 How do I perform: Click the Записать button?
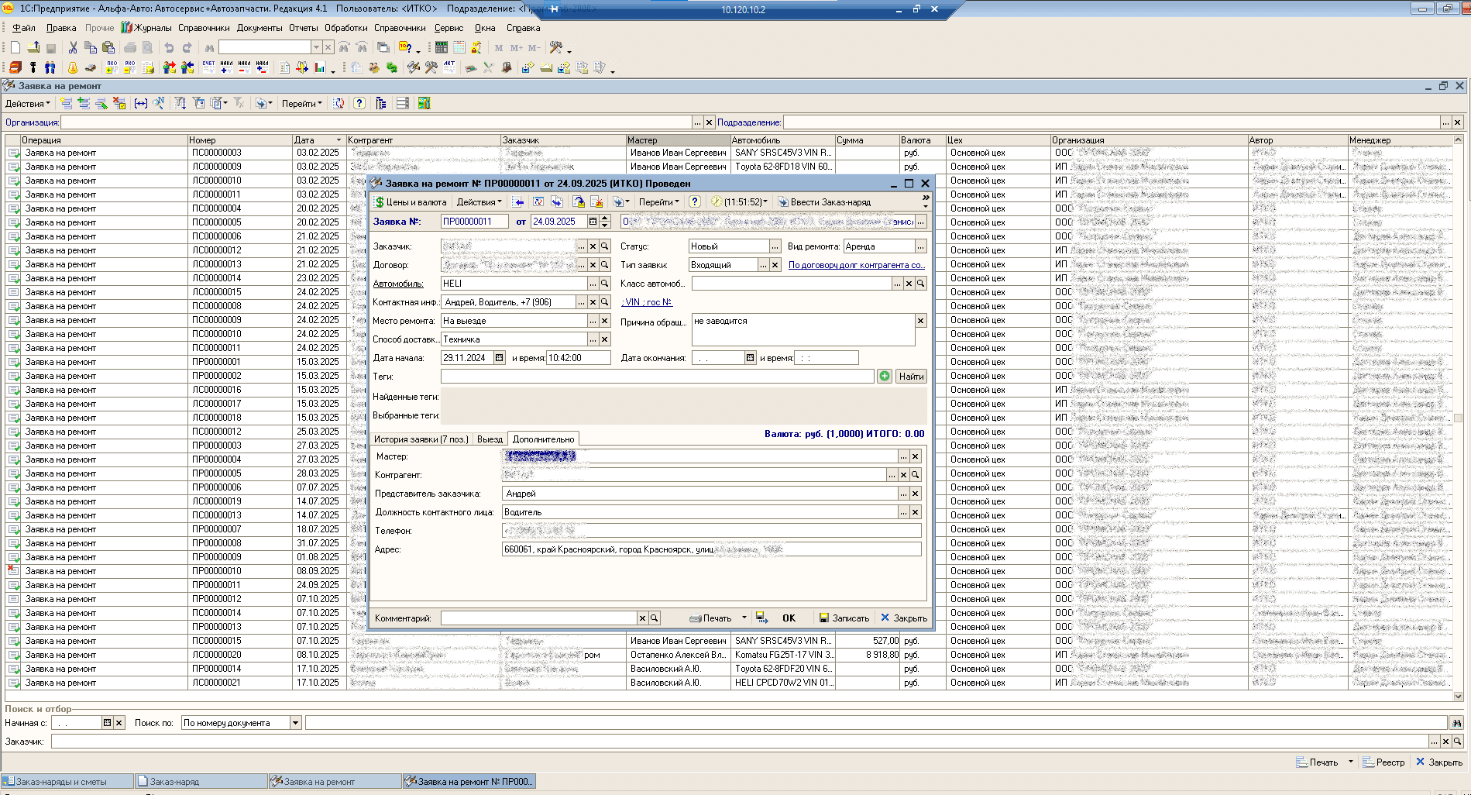tap(844, 618)
